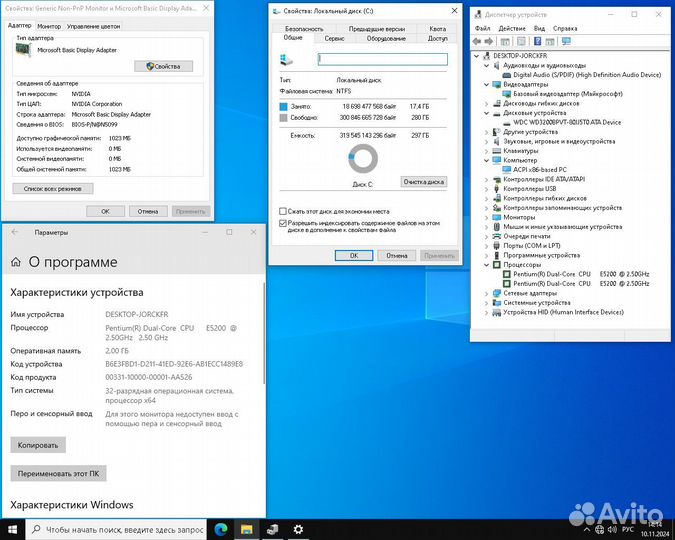
Task: Collapse the Видеоадаптеры category
Action: 487,84
